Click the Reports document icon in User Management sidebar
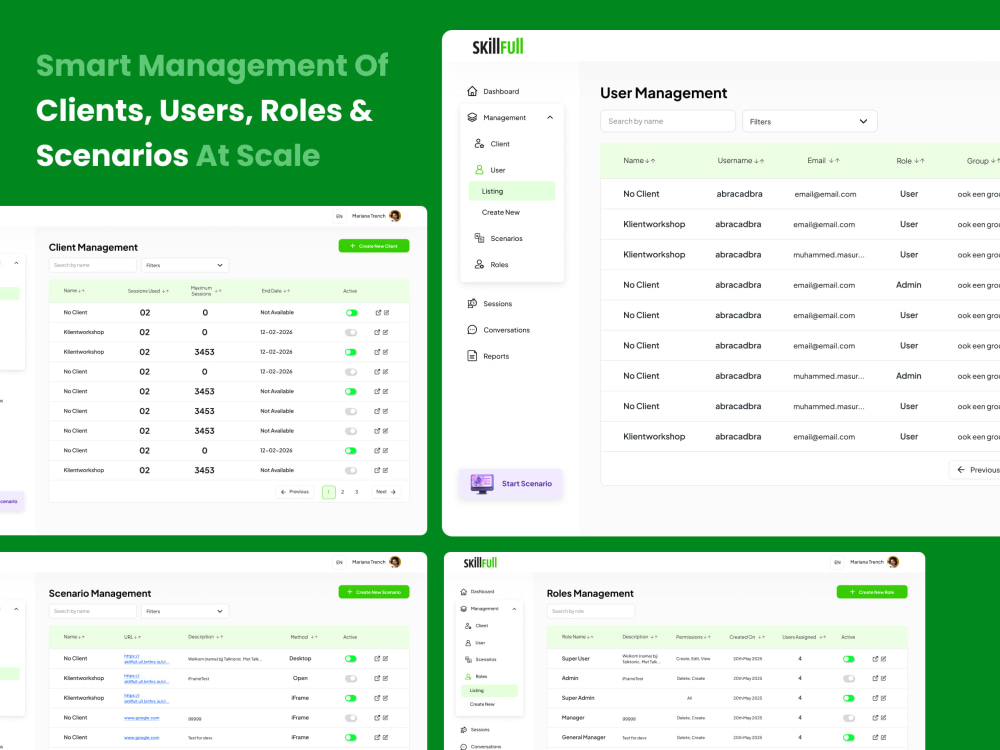The height and width of the screenshot is (750, 1000). (472, 356)
